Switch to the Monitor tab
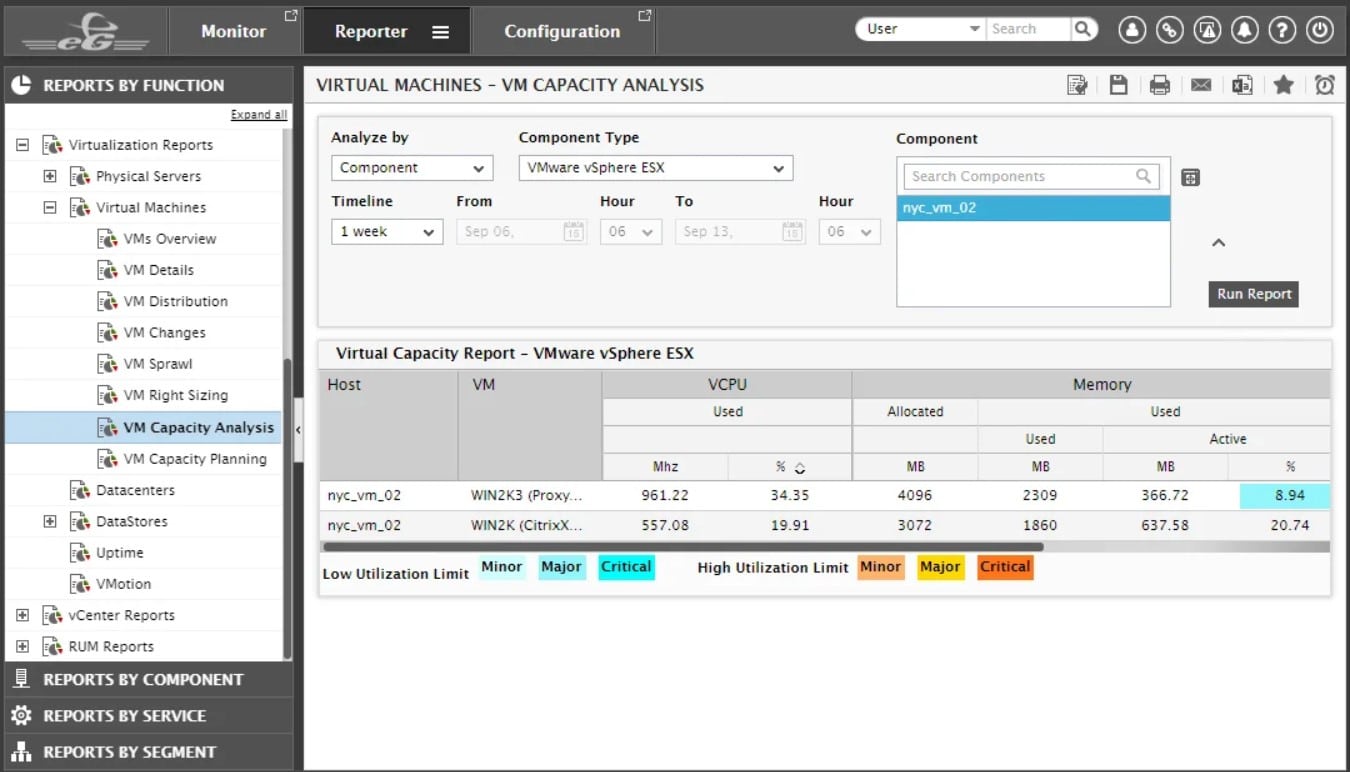 (233, 31)
